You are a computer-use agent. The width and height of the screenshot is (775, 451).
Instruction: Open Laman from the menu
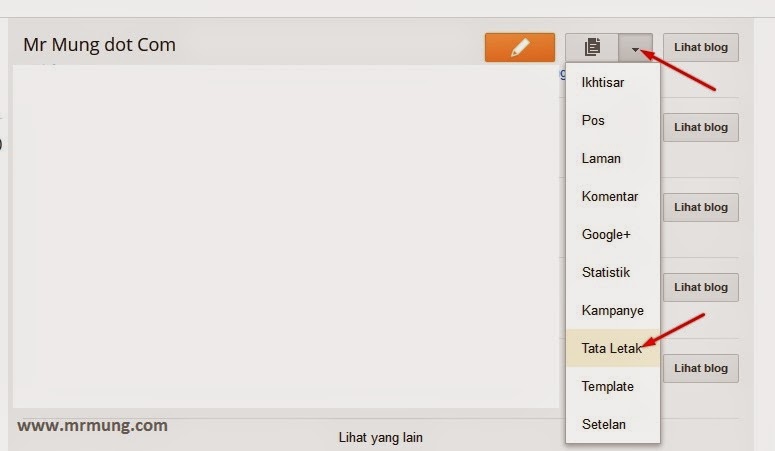tap(612, 158)
